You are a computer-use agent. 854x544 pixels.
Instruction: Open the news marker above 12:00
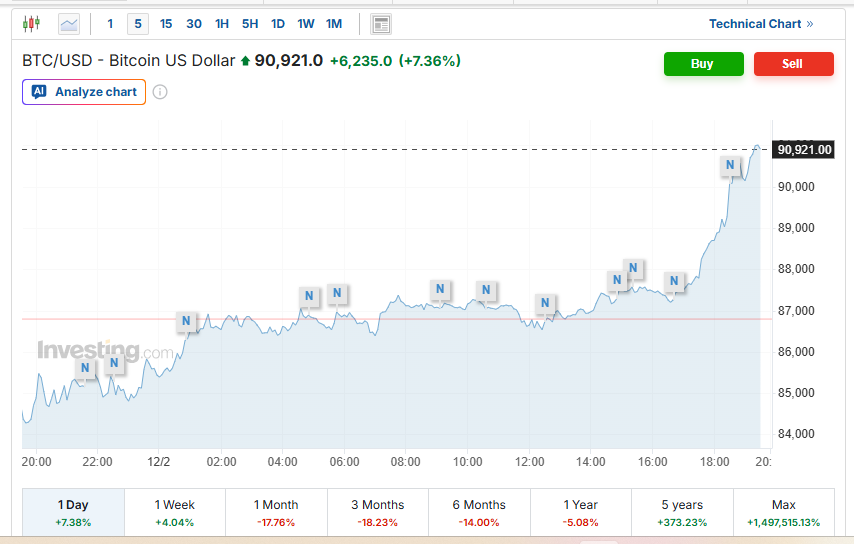[545, 303]
